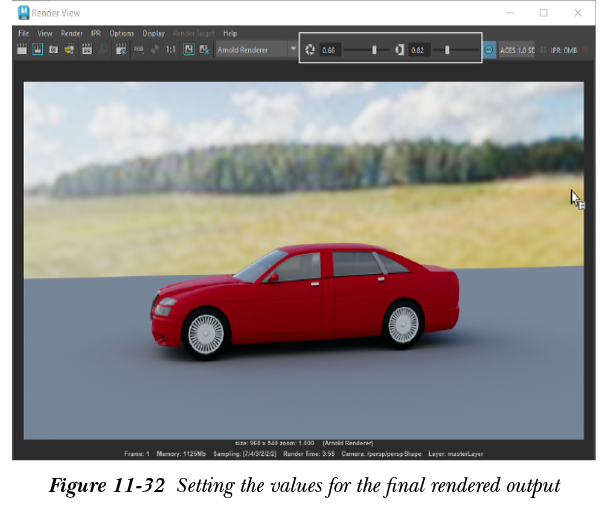Open the Arnold Renderer dropdown
609x507 pixels.
click(x=256, y=49)
